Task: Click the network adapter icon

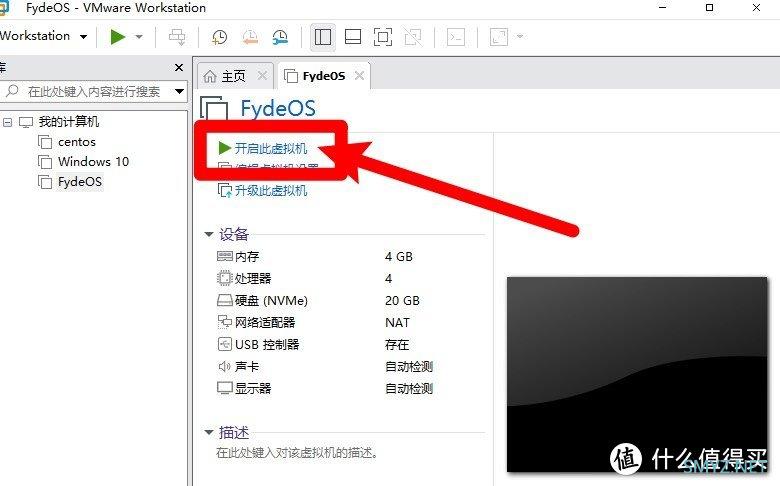Action: click(x=225, y=322)
